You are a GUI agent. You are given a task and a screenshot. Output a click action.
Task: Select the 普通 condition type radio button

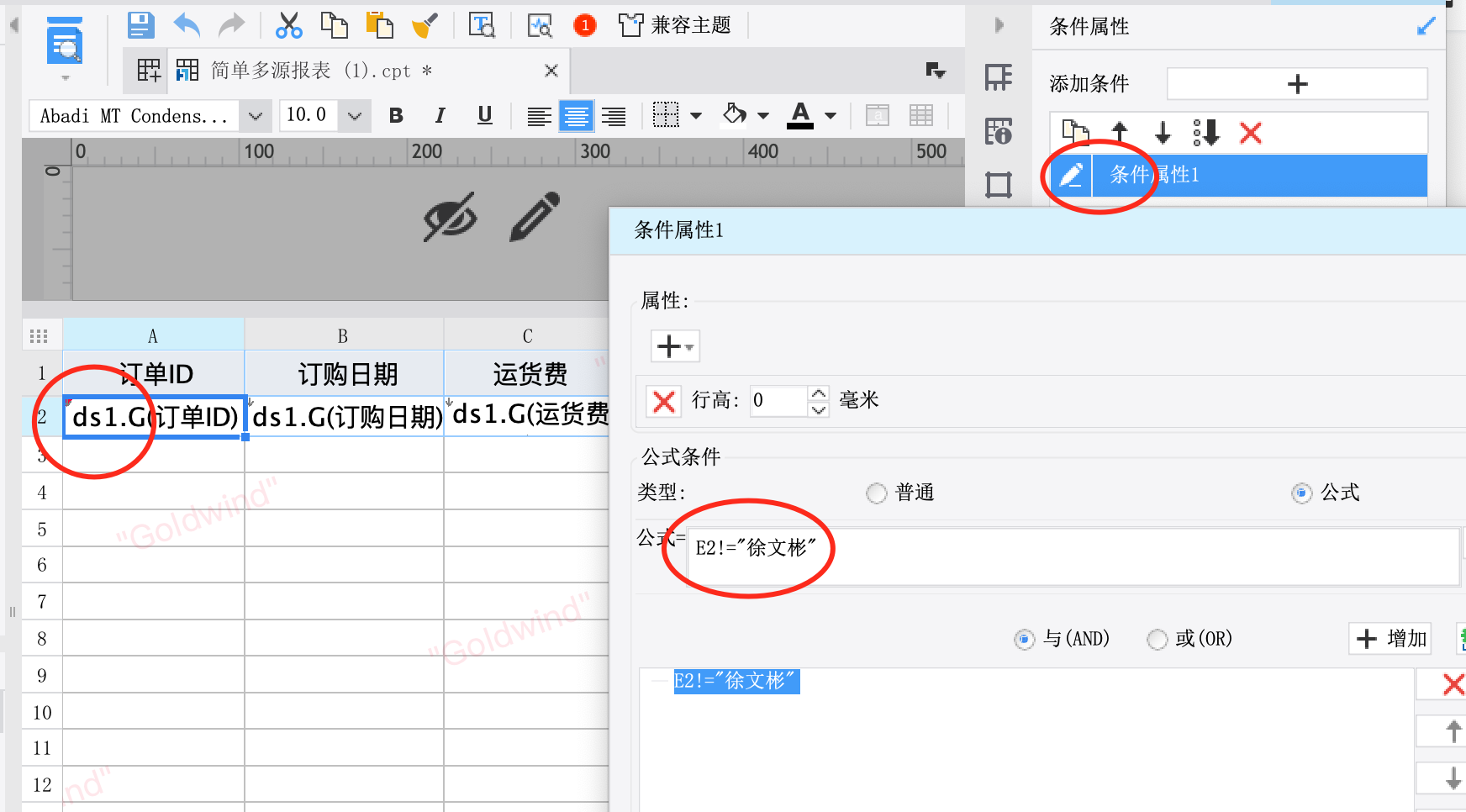877,493
